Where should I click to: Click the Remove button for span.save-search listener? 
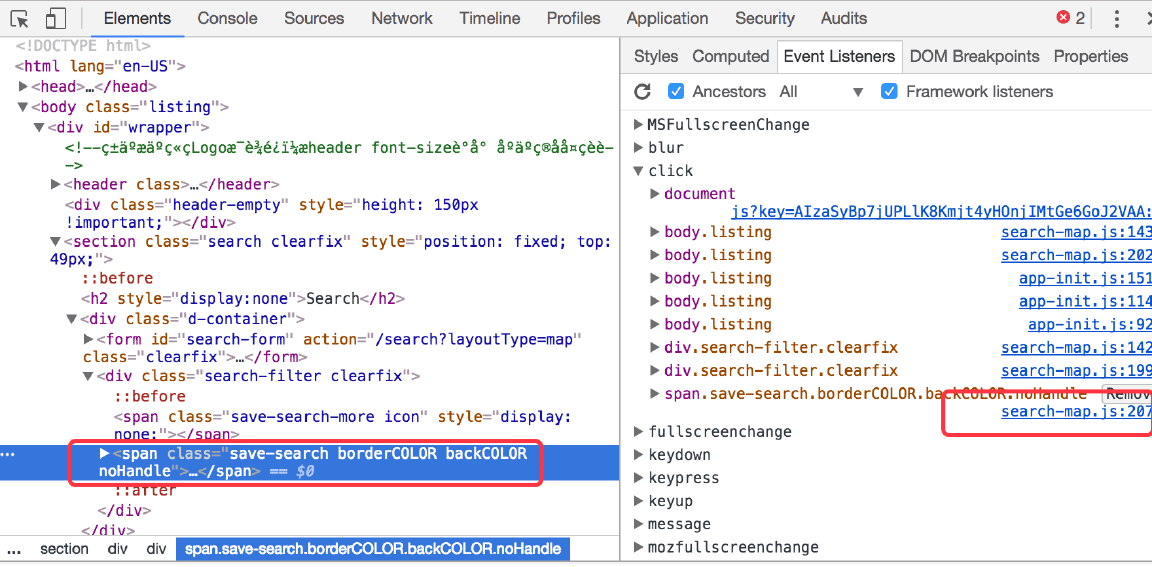tap(1126, 394)
